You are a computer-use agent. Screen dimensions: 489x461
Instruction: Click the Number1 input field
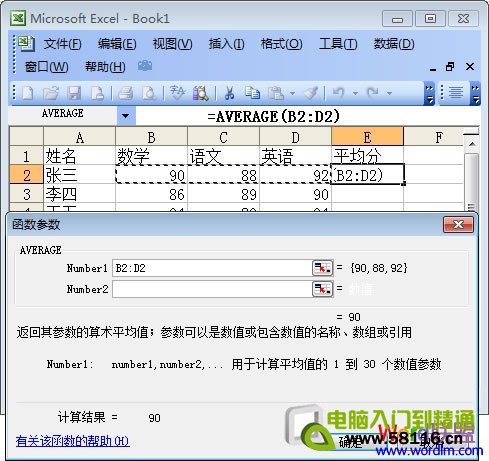(x=213, y=268)
